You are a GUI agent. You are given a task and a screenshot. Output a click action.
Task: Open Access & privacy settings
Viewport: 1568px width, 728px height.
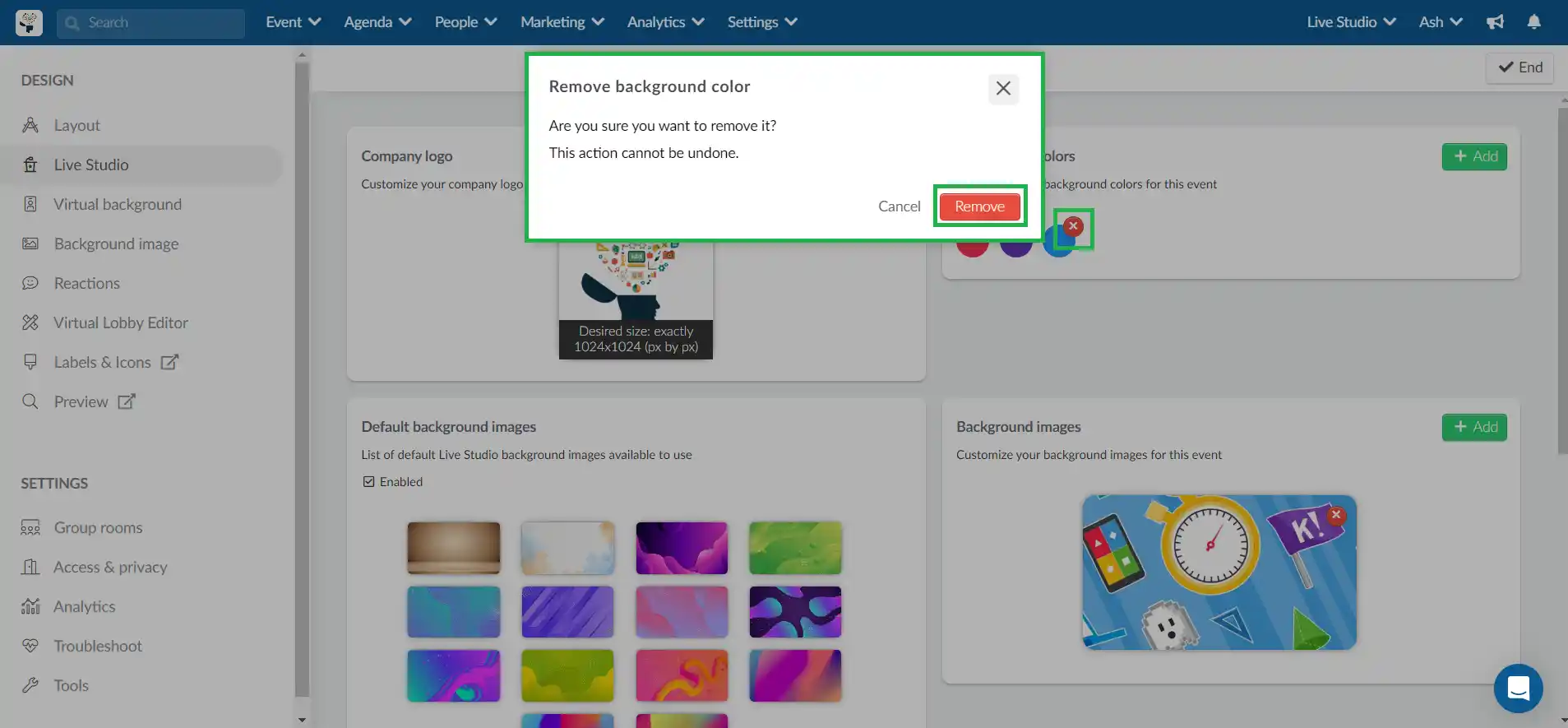tap(110, 567)
